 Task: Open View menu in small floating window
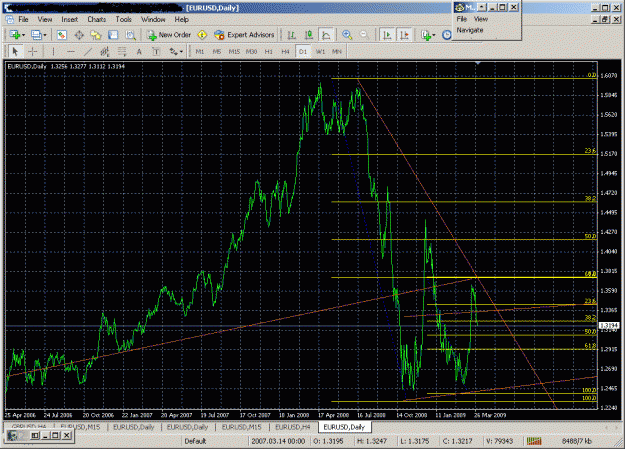point(481,19)
